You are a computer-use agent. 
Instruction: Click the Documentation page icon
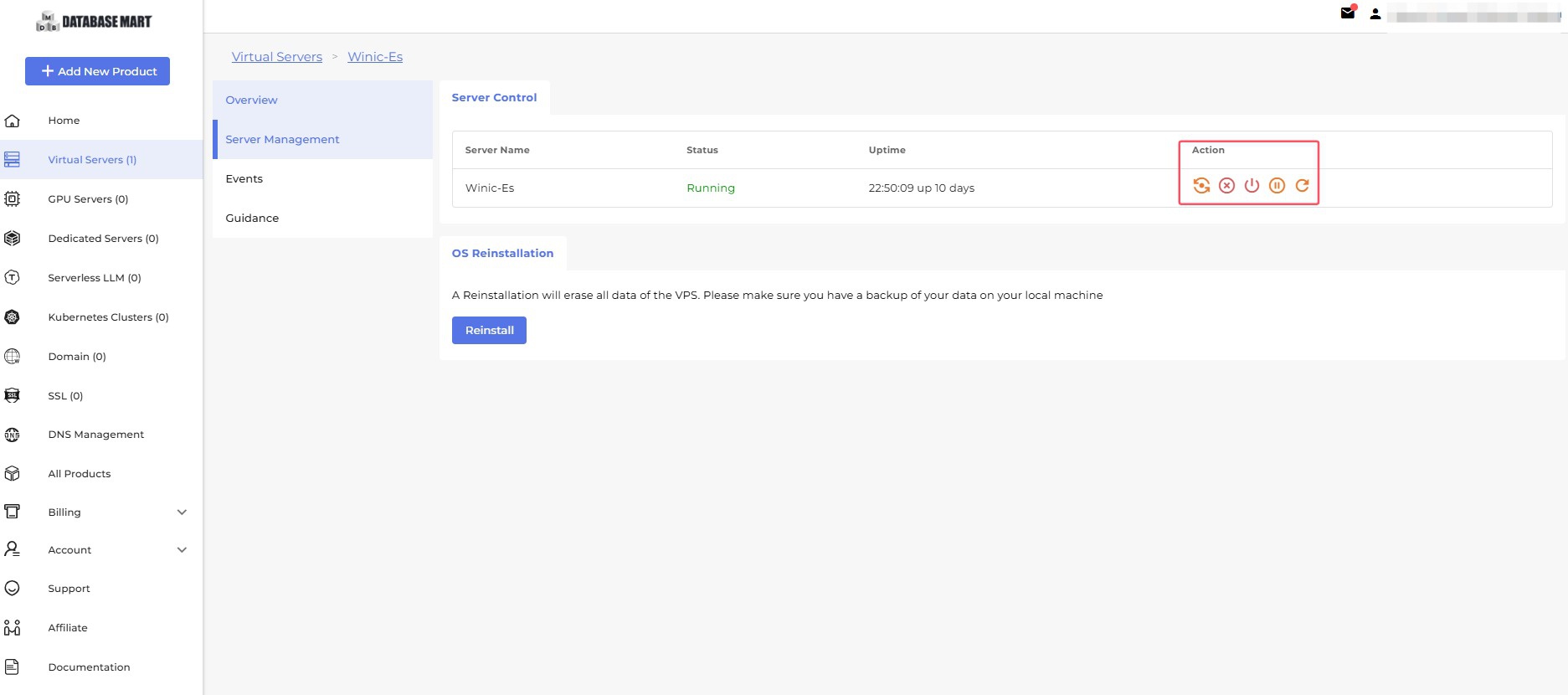click(x=13, y=667)
